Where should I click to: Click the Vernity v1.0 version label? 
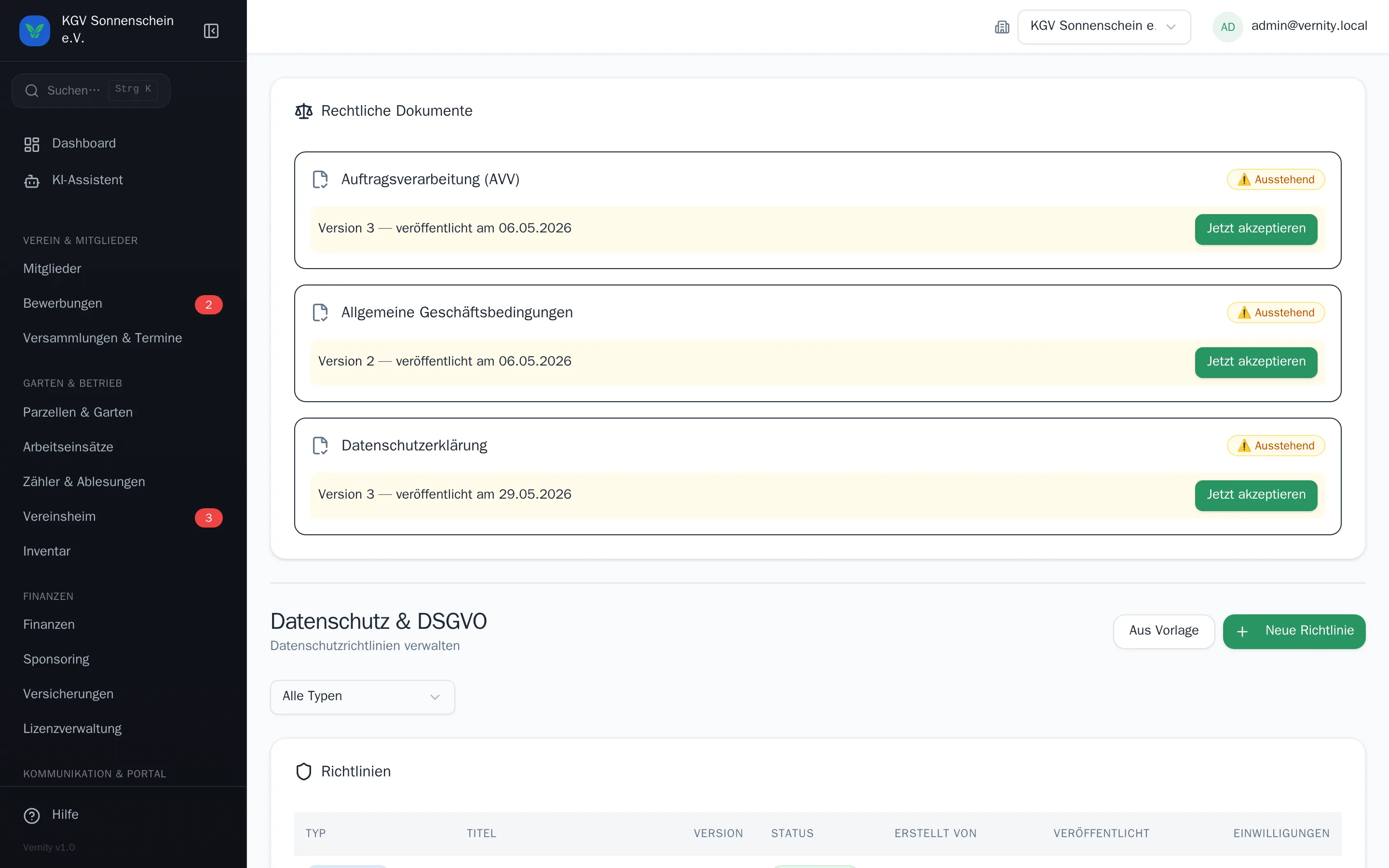(x=49, y=847)
